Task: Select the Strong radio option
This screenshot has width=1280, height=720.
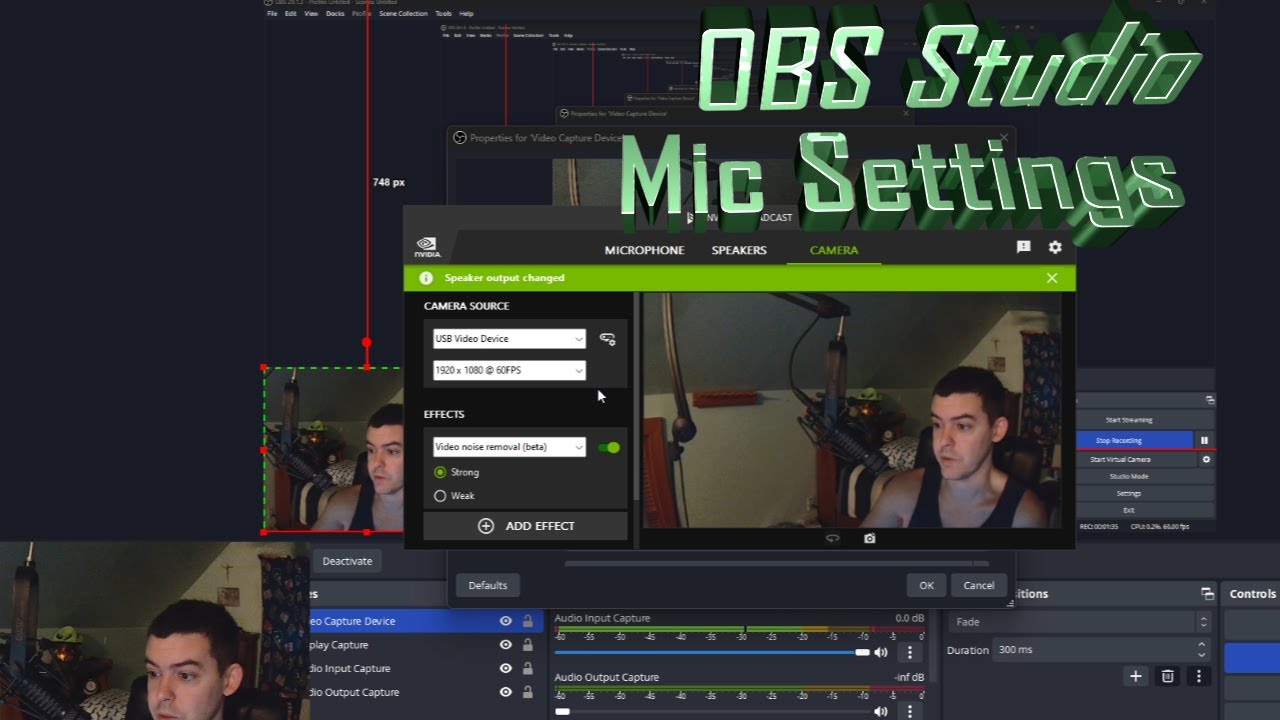Action: click(x=440, y=472)
